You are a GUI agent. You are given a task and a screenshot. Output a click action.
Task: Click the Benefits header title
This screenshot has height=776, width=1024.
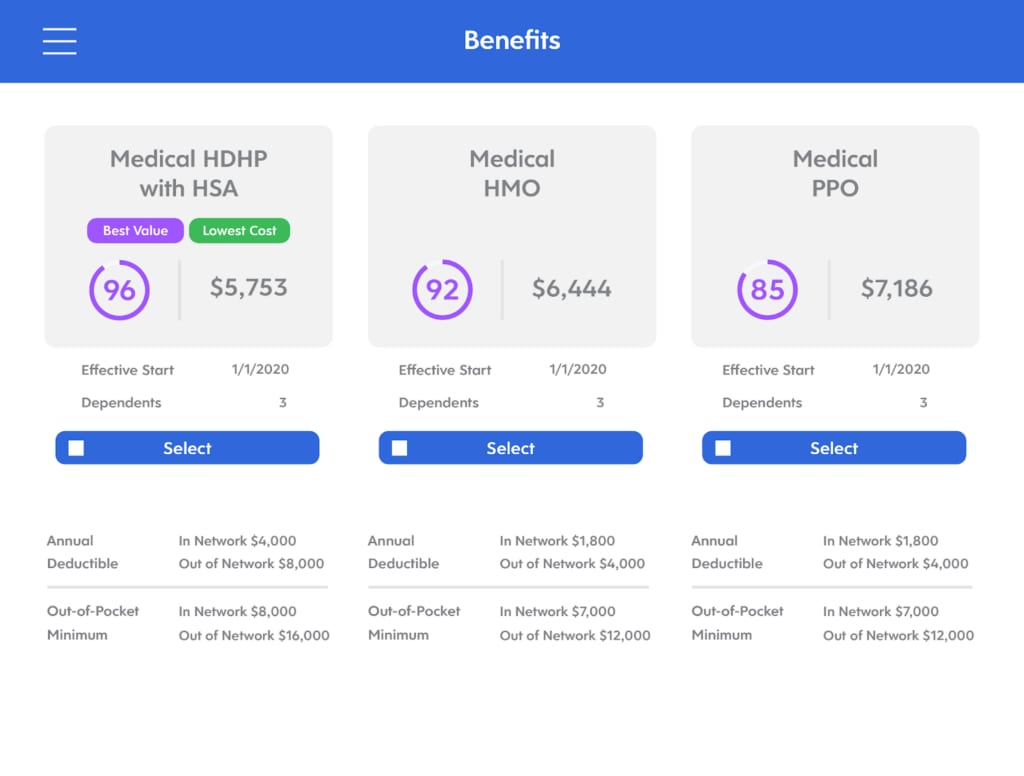click(x=512, y=40)
